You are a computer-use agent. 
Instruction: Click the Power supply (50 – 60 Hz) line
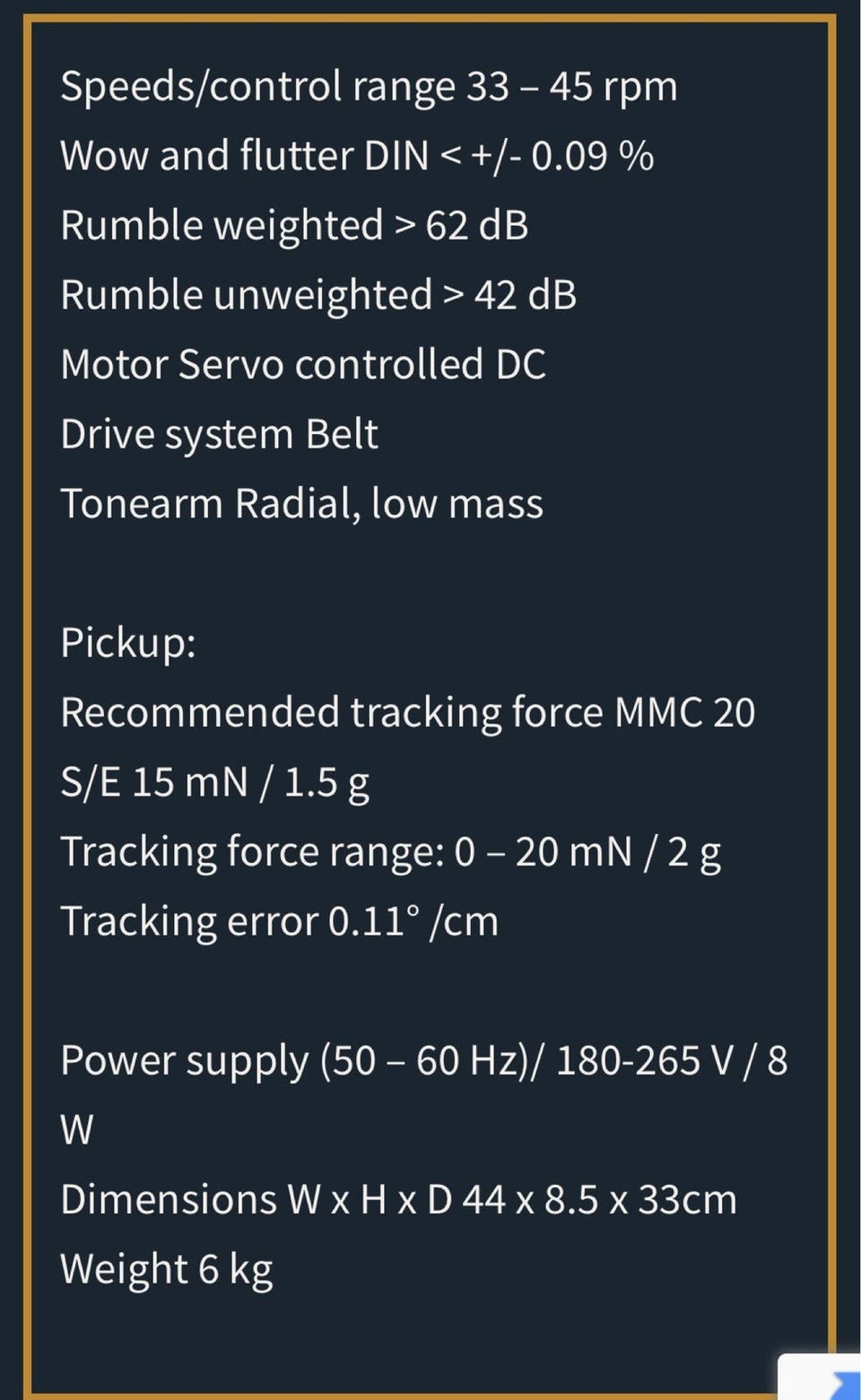pyautogui.click(x=423, y=1061)
